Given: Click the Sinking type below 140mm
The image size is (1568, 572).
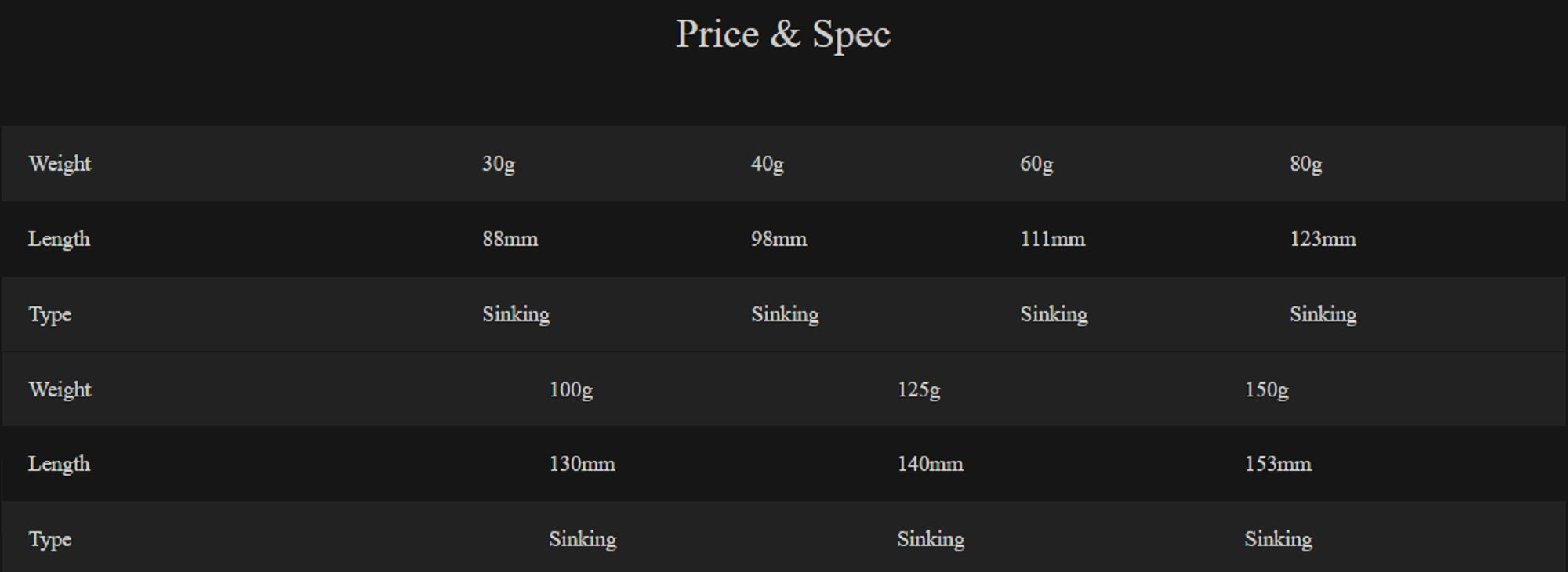Looking at the screenshot, I should 931,539.
